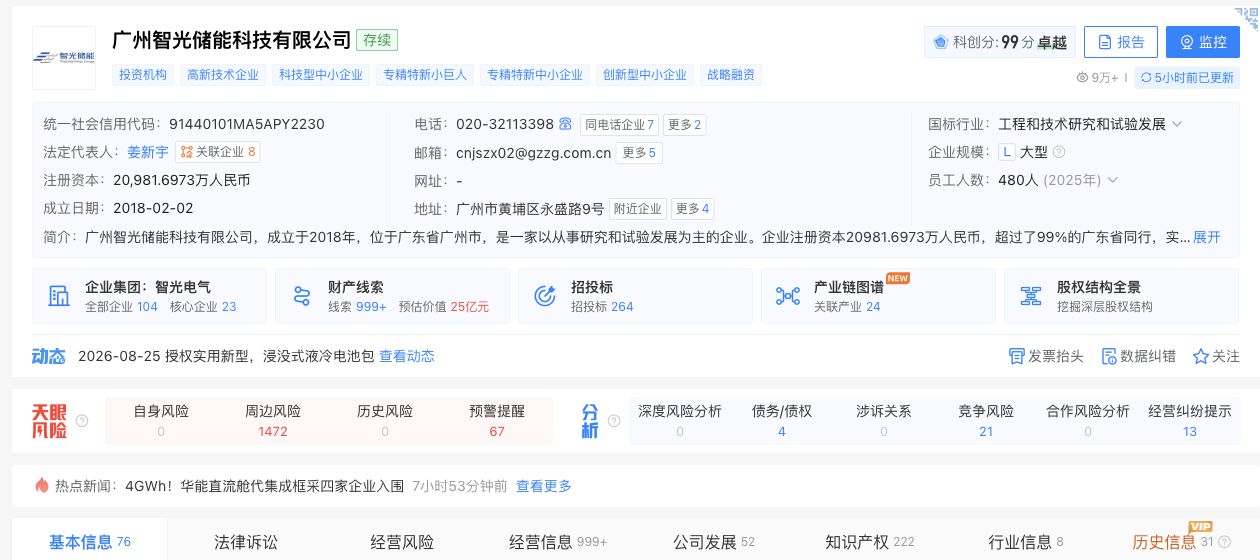Click 天眼风险 help question icon

(x=82, y=421)
